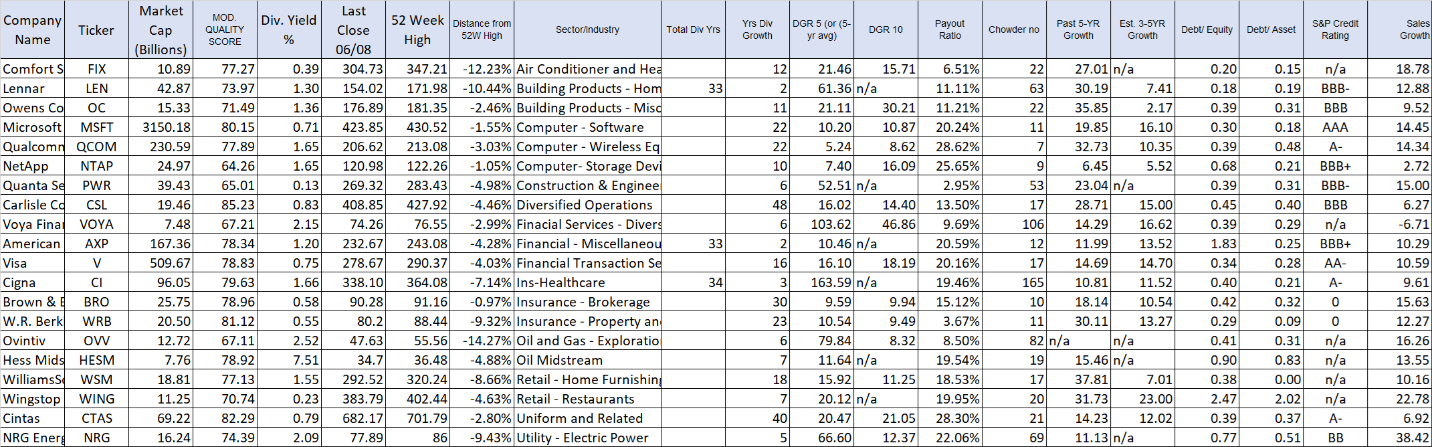Click the QCOM ticker cell

(x=97, y=146)
